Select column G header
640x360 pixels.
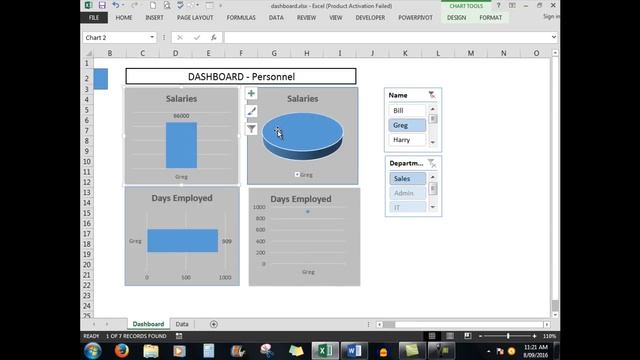point(274,53)
